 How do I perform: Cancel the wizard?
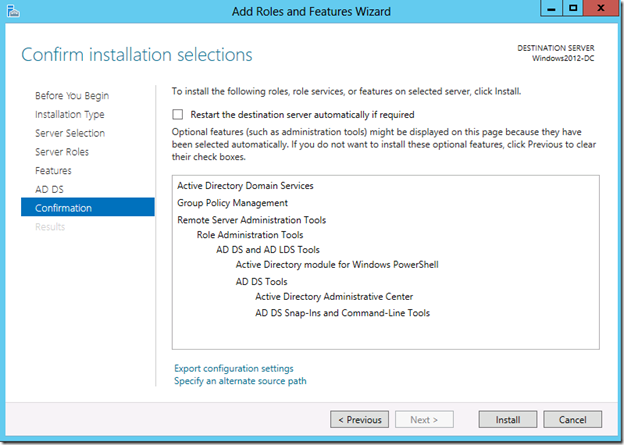[x=573, y=420]
